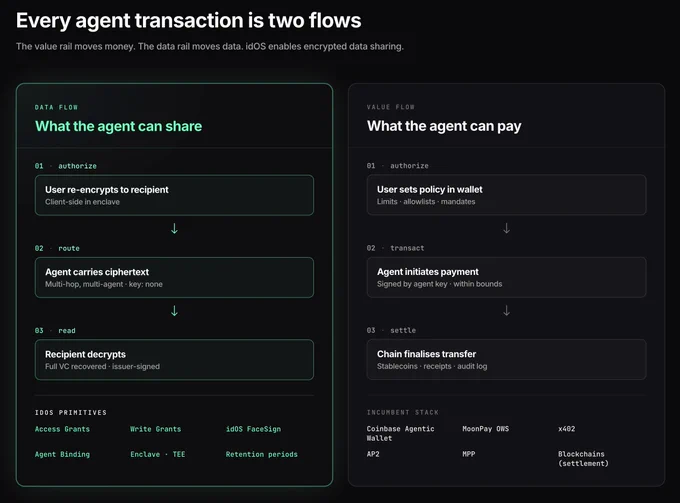The image size is (680, 503).
Task: Select the 'User re-encrypts to recipient' card
Action: point(174,195)
